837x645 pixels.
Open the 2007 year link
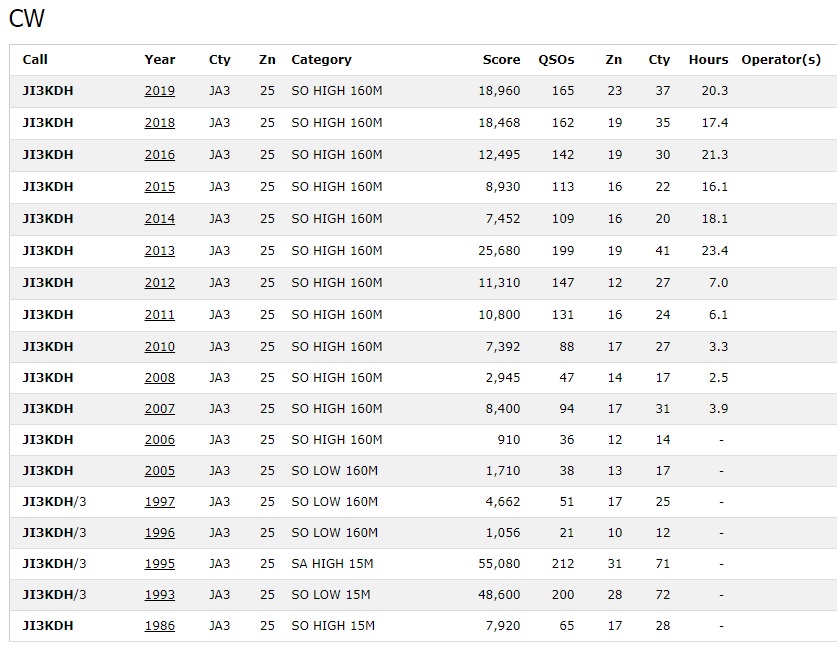click(x=160, y=409)
